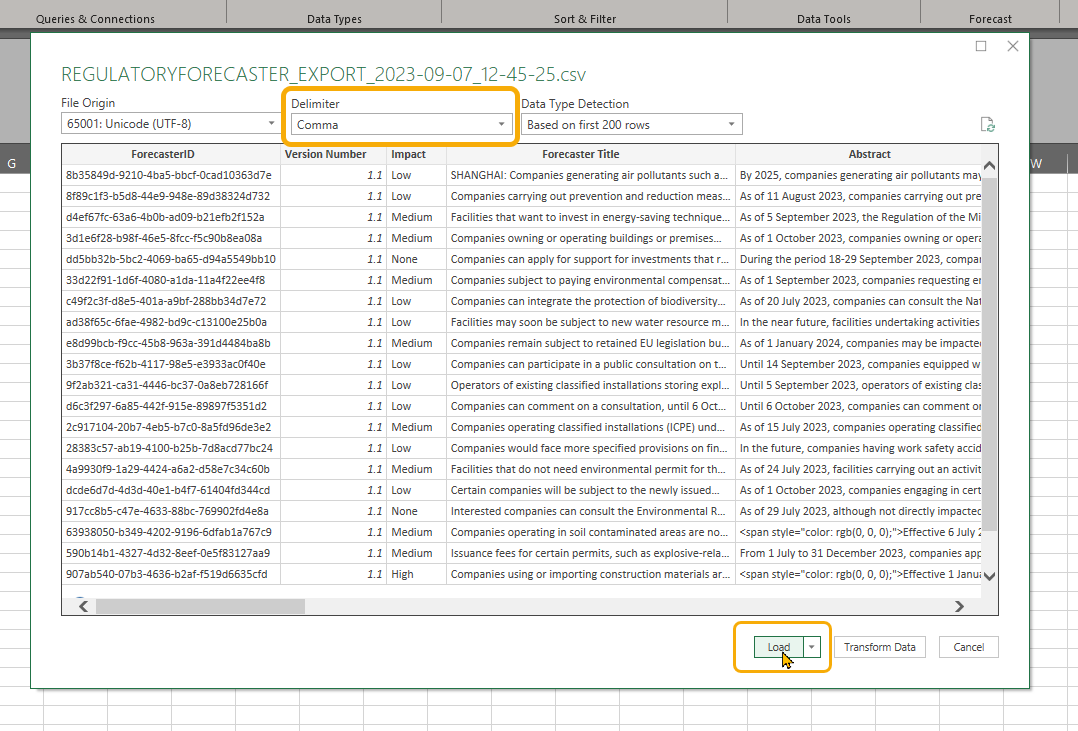Click the vertical scrollbar up arrow
This screenshot has width=1078, height=731.
coord(989,166)
